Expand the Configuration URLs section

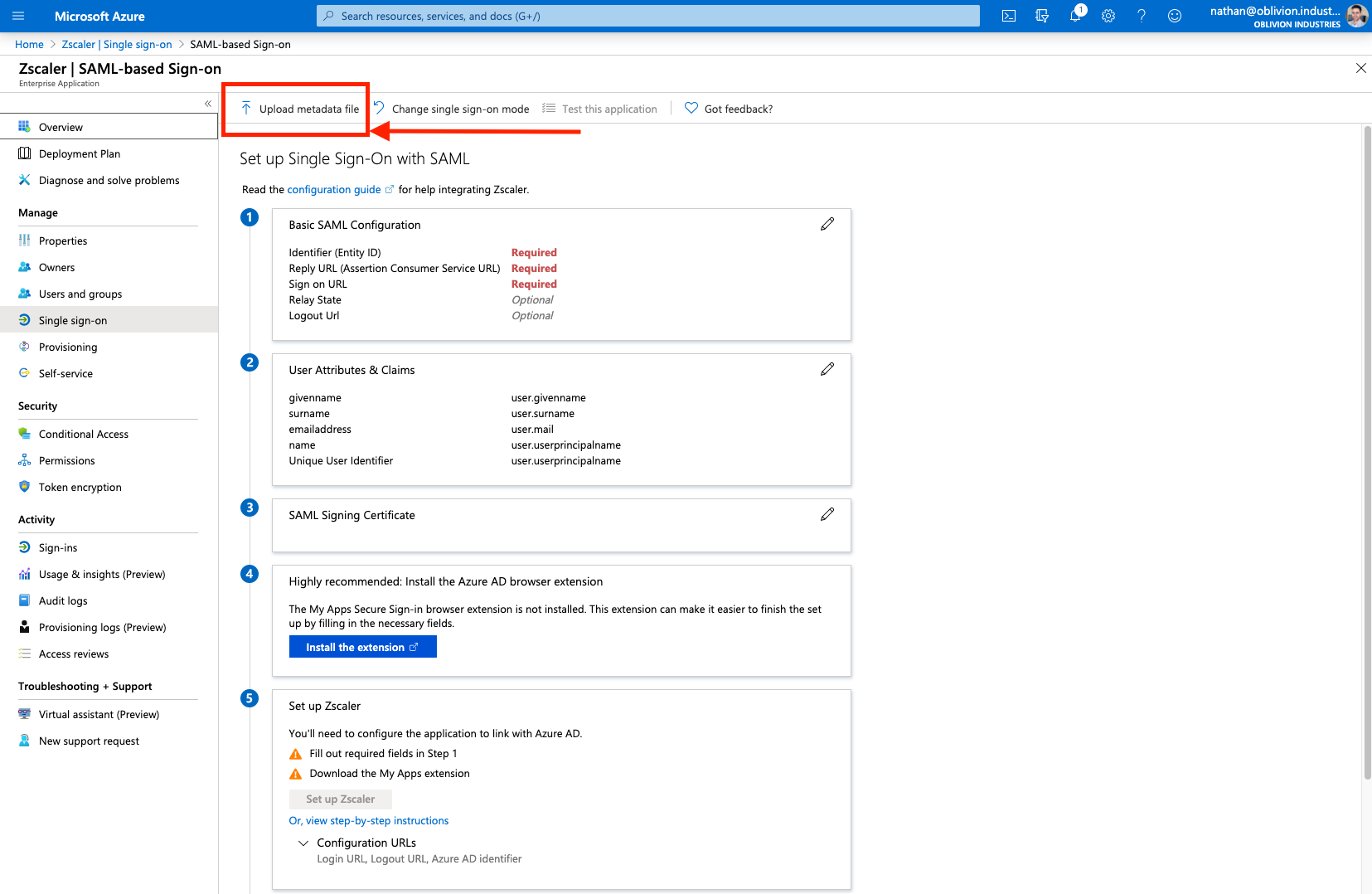point(303,843)
